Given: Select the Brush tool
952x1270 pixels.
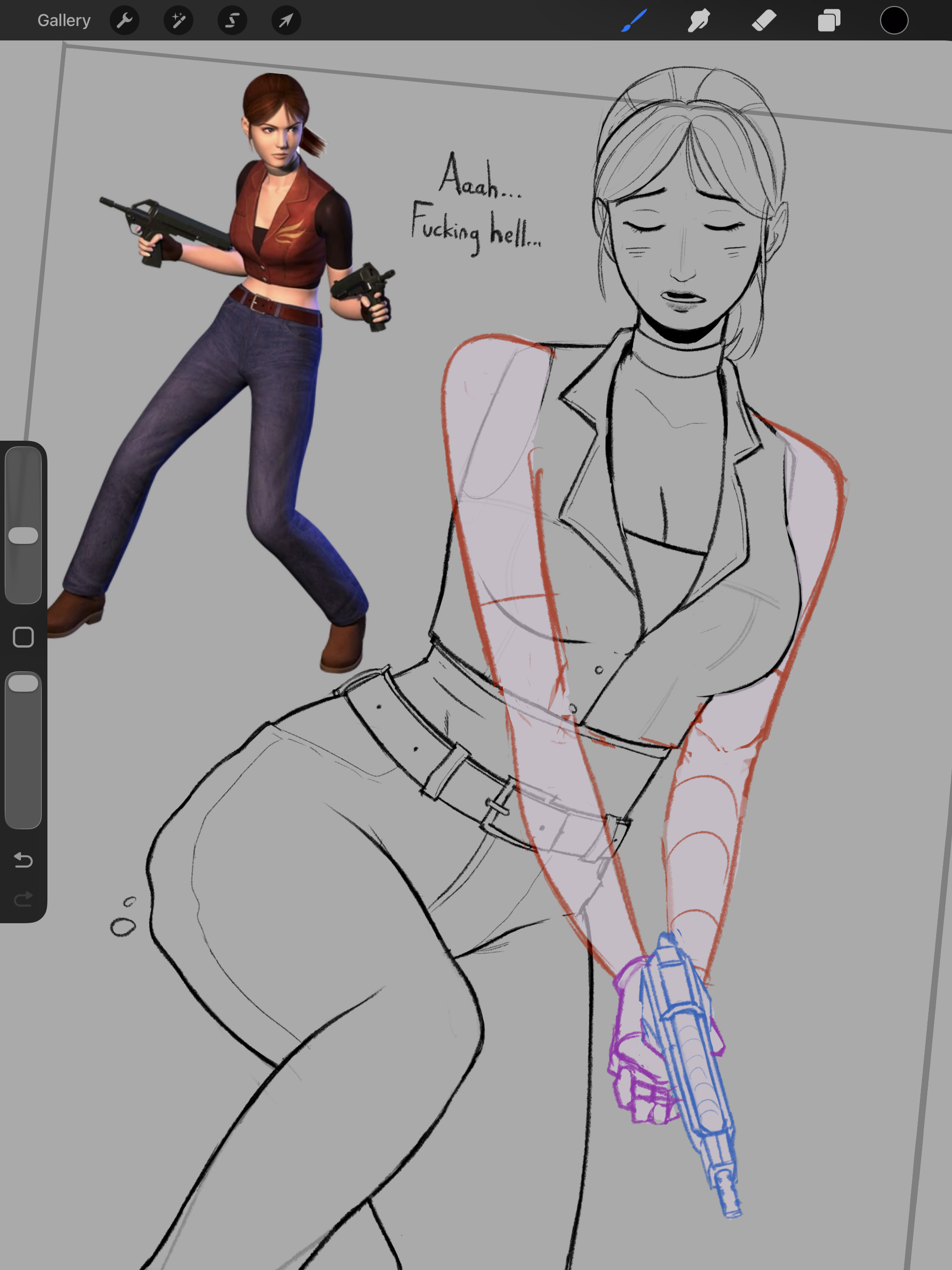Looking at the screenshot, I should coord(635,20).
